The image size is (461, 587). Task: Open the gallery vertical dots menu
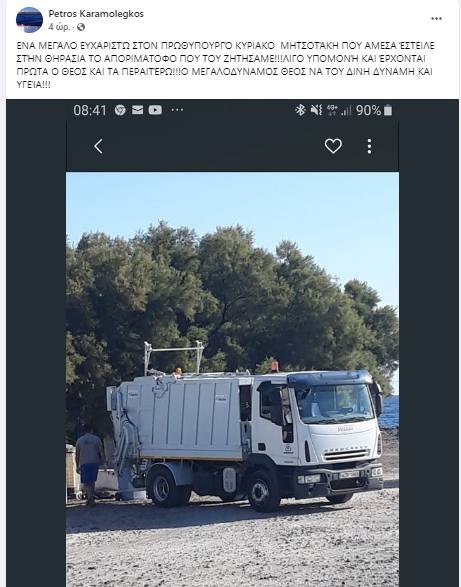pyautogui.click(x=369, y=146)
